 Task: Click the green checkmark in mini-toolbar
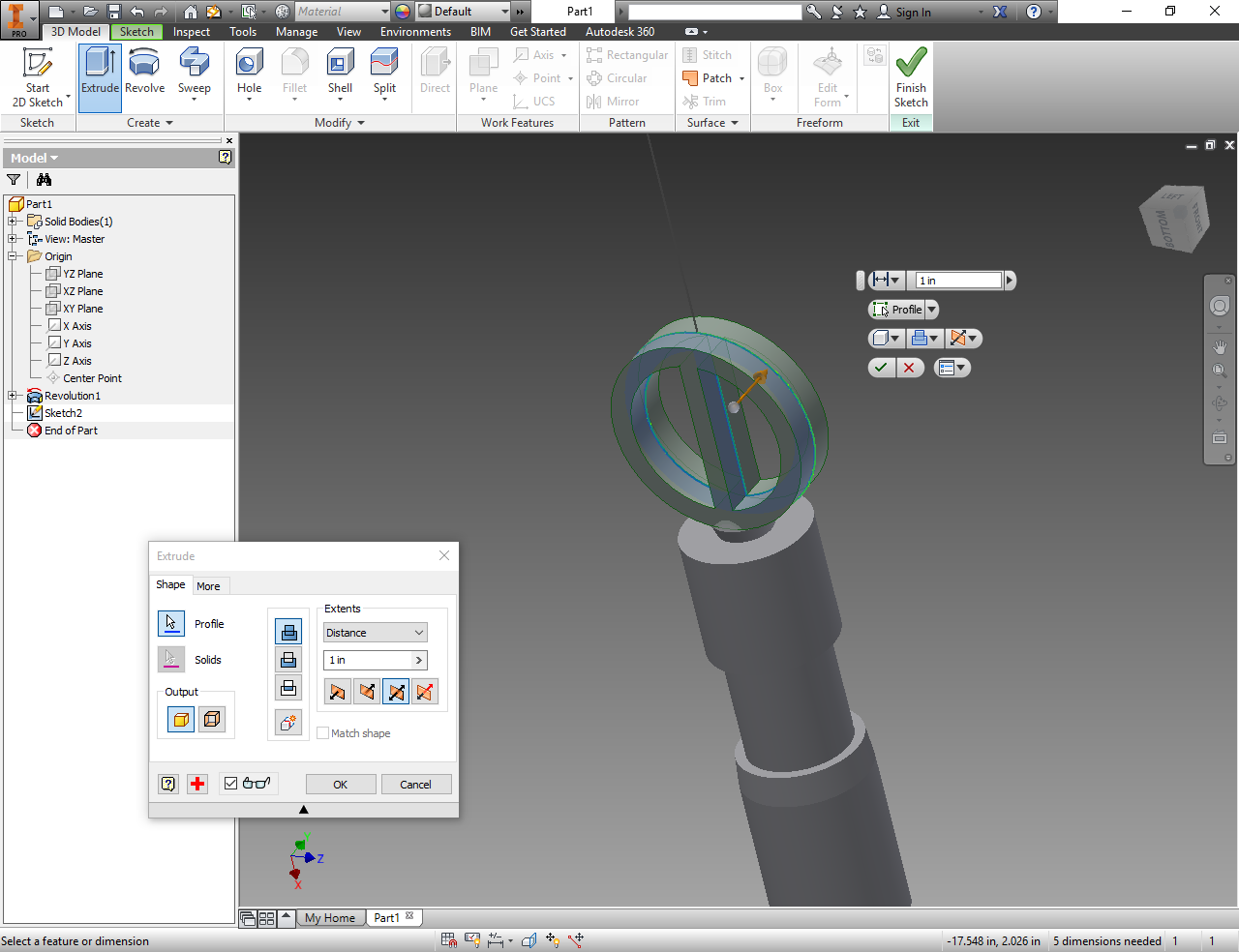pos(881,368)
